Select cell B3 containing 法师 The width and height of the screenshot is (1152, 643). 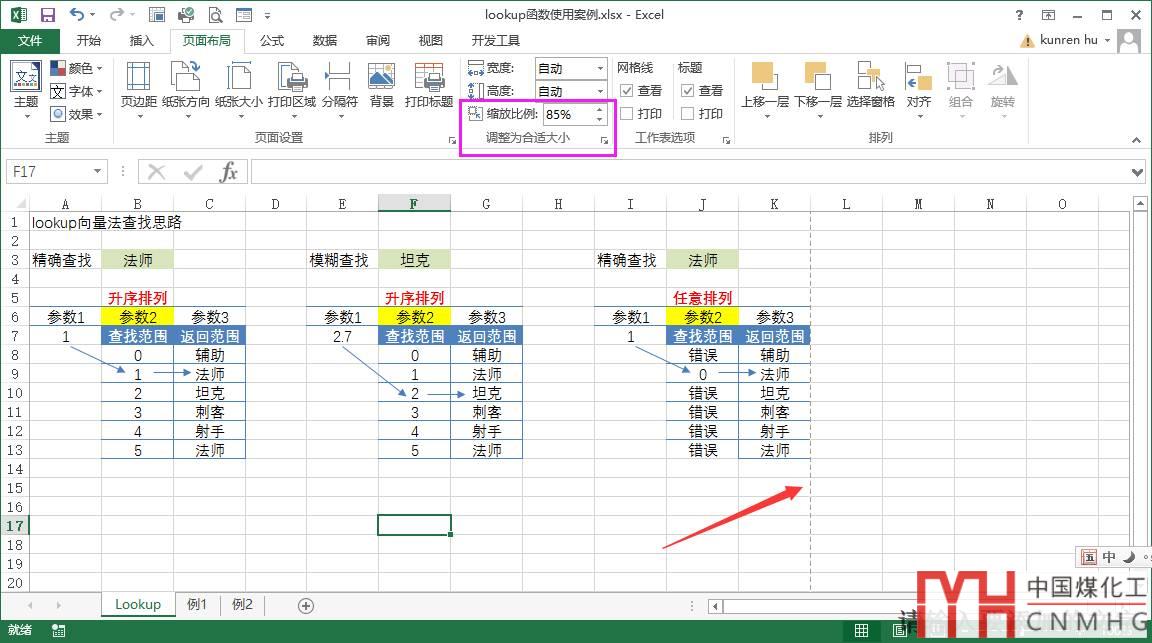137,260
